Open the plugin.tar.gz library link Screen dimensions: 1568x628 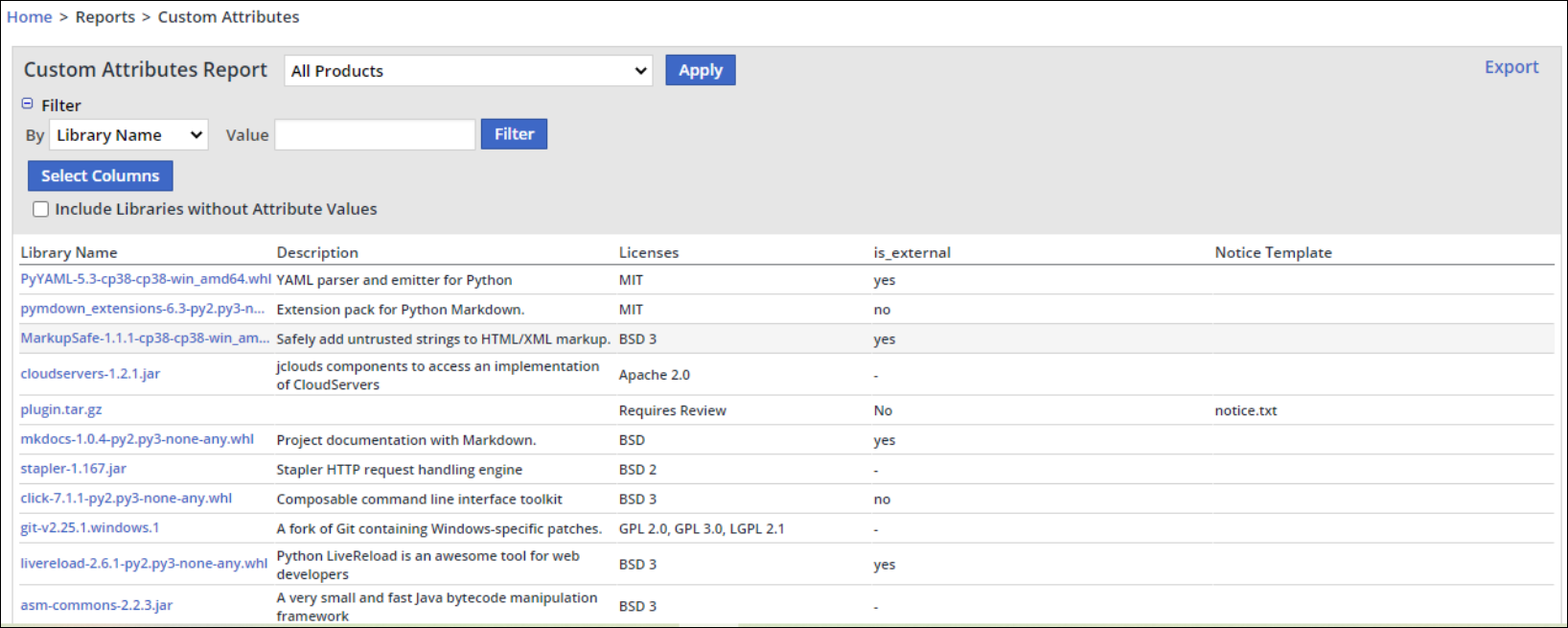click(61, 409)
